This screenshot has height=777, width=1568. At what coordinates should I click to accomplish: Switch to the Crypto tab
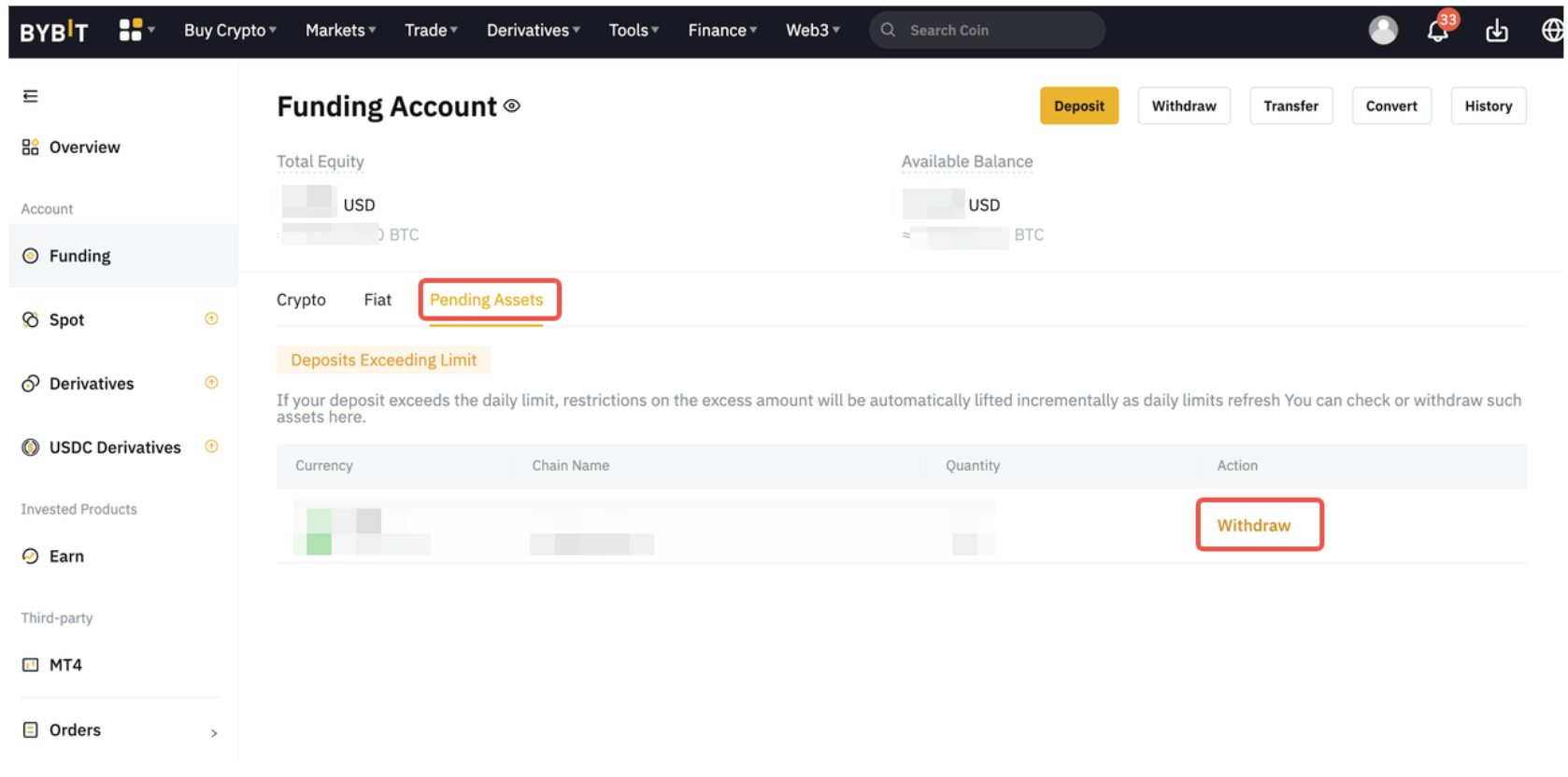tap(301, 300)
